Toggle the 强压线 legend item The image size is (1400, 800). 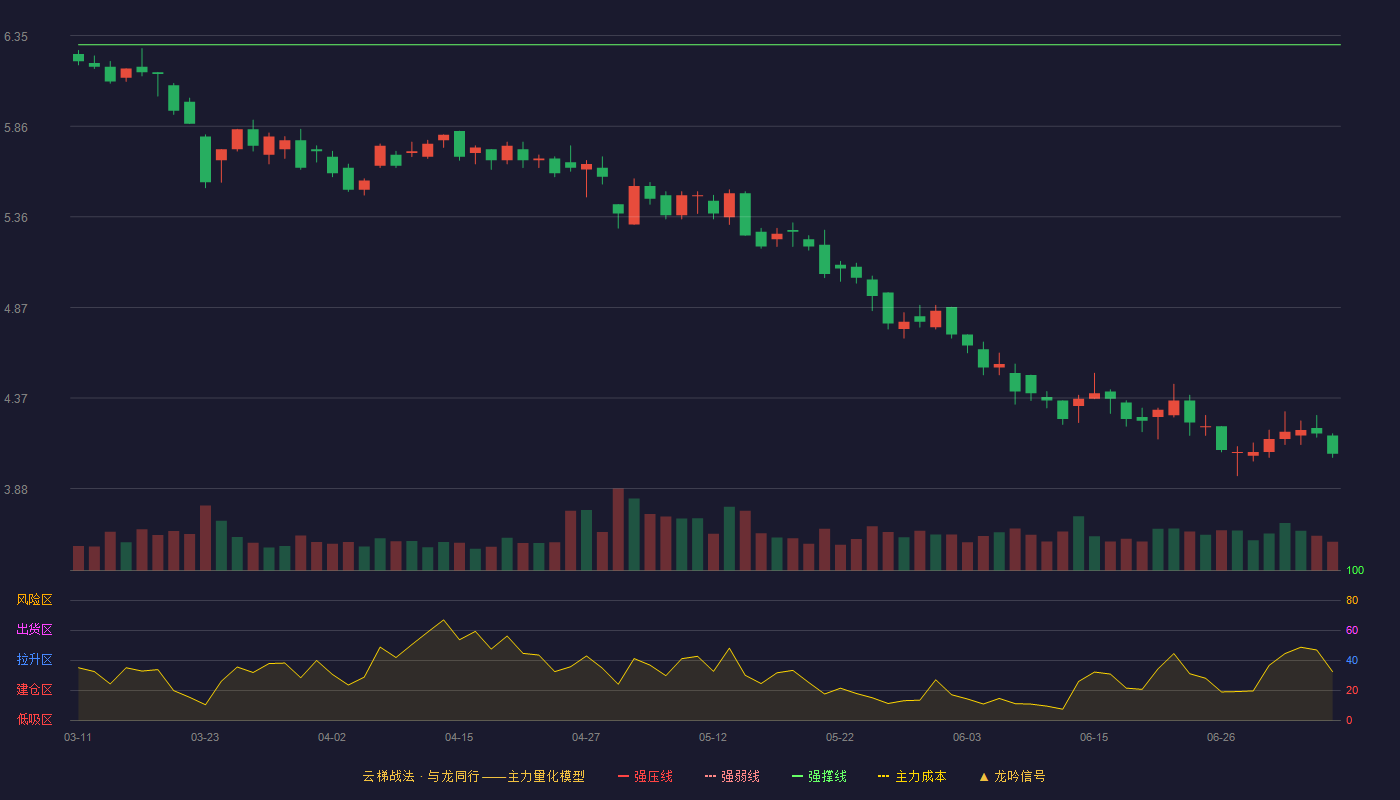(x=645, y=776)
